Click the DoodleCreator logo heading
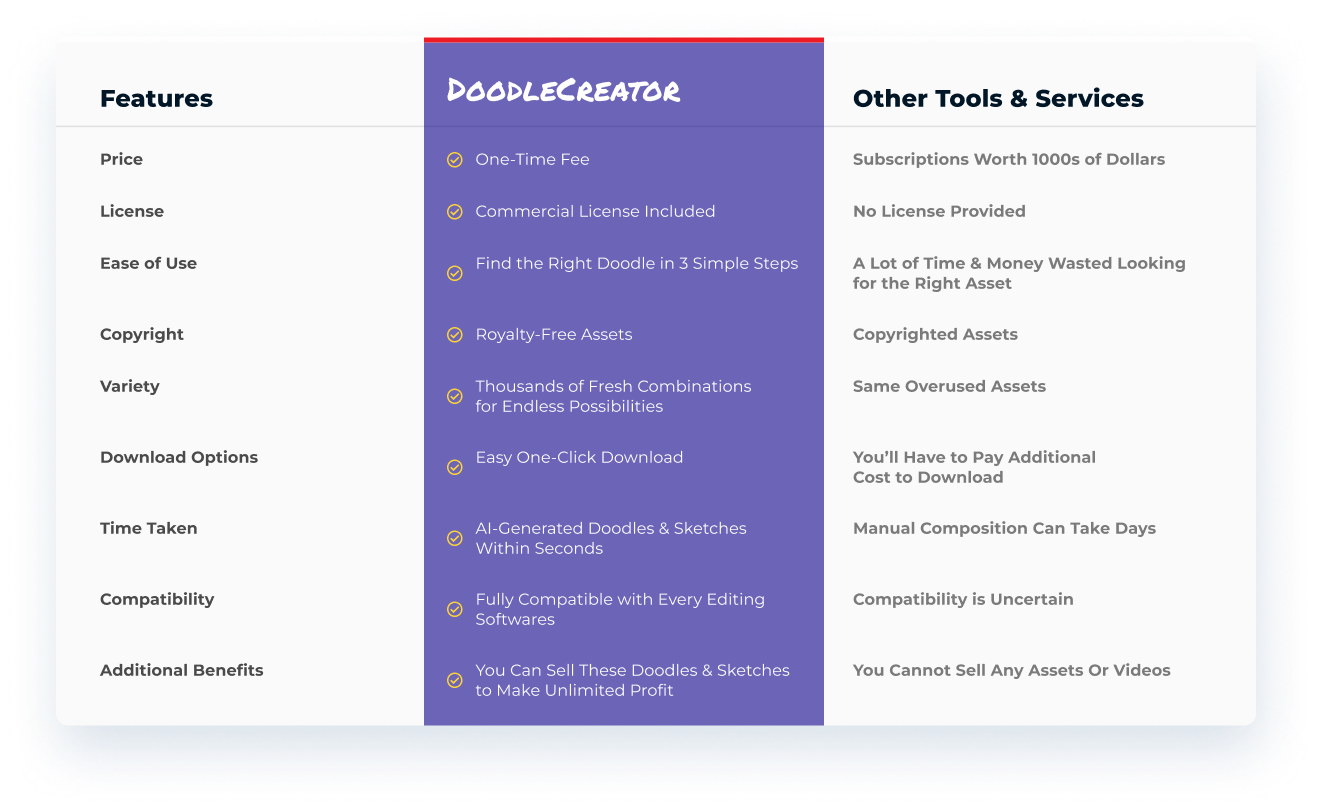Image resolution: width=1320 pixels, height=810 pixels. click(563, 91)
